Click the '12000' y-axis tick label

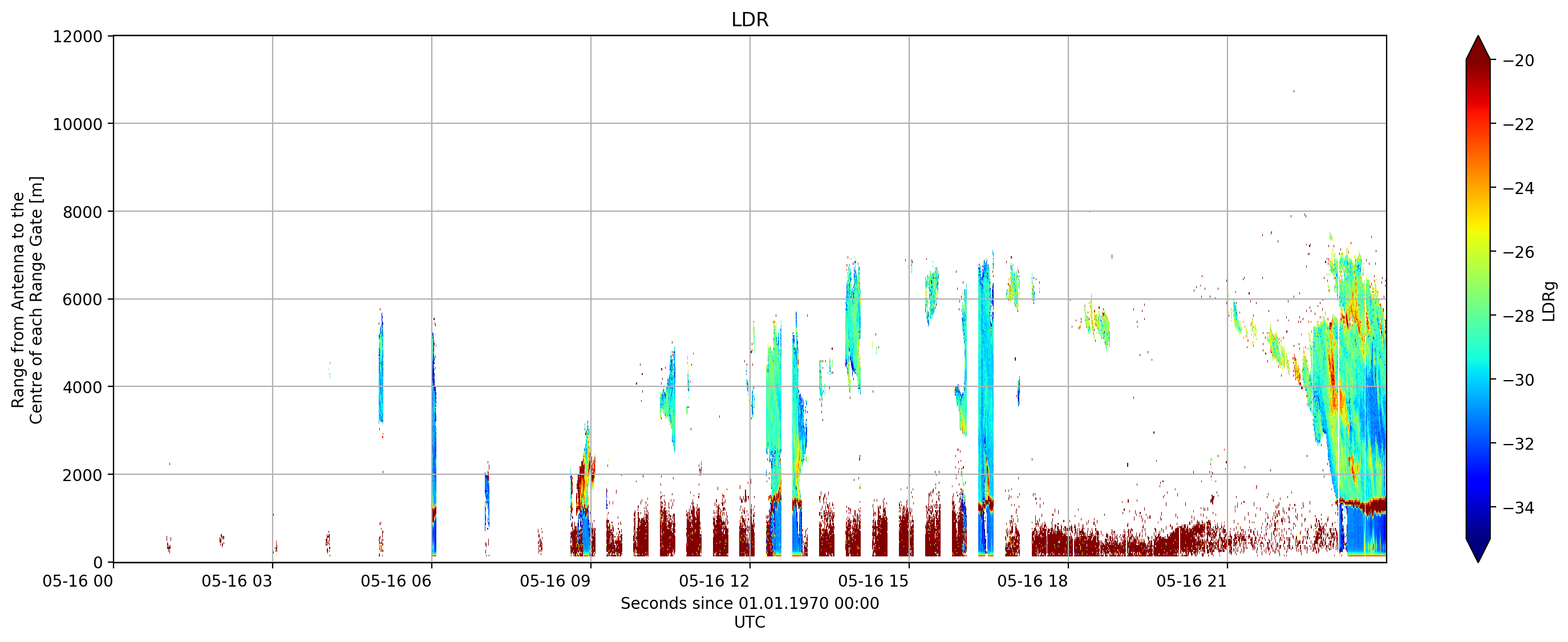click(x=78, y=37)
